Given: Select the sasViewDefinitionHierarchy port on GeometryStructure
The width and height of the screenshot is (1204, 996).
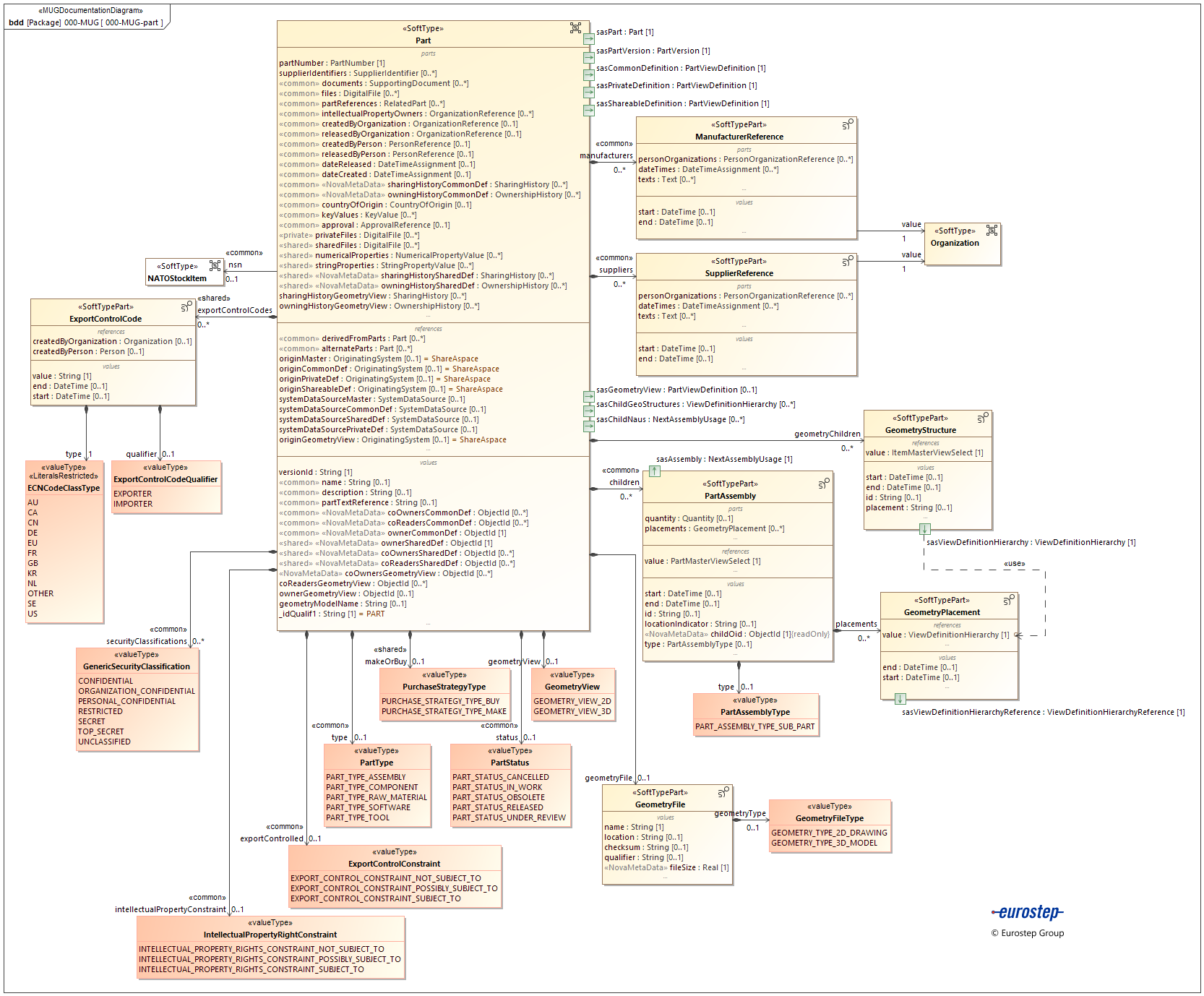Looking at the screenshot, I should coord(924,529).
